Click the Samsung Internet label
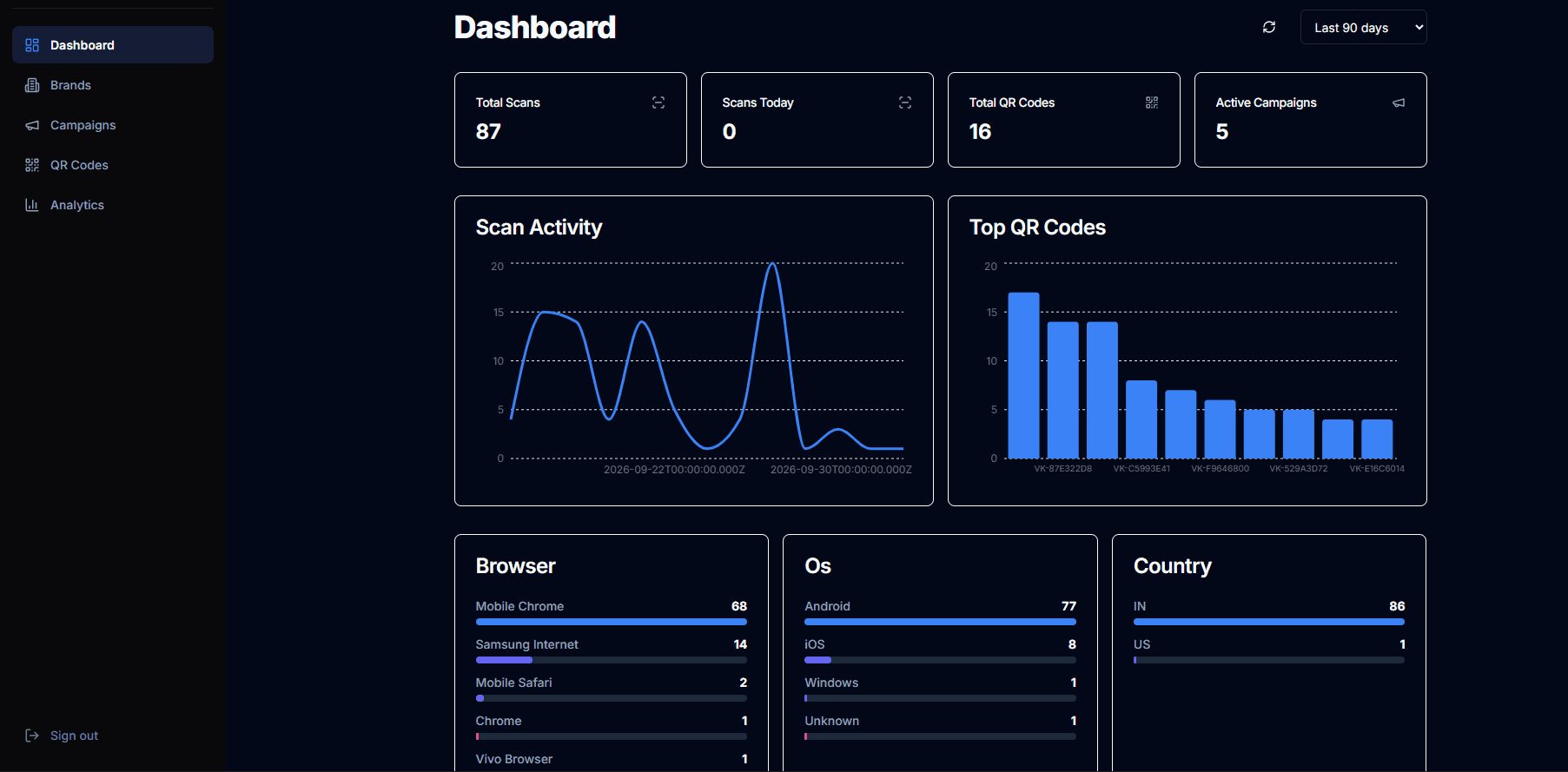 pyautogui.click(x=526, y=644)
